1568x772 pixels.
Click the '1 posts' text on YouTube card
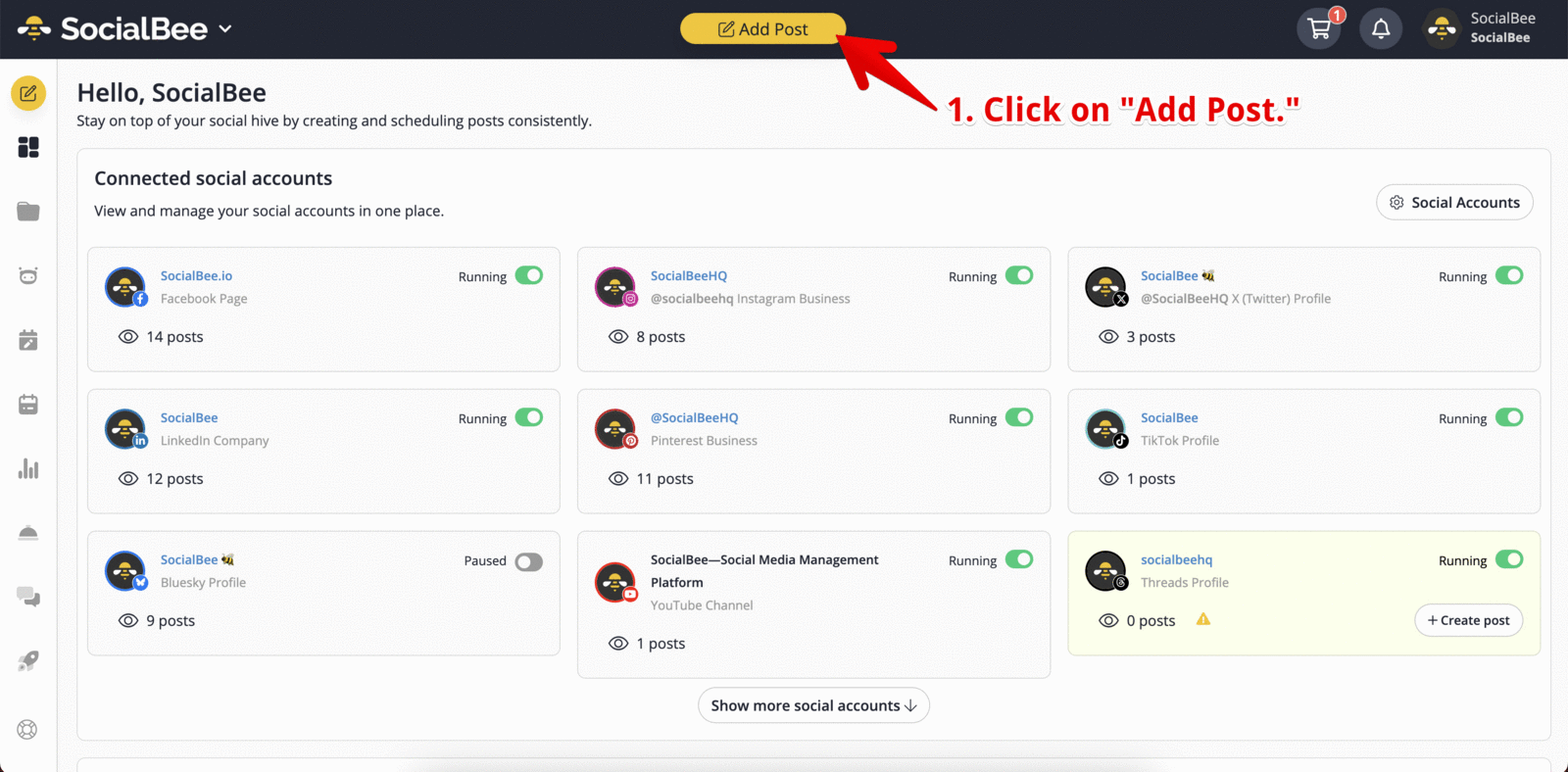point(661,644)
